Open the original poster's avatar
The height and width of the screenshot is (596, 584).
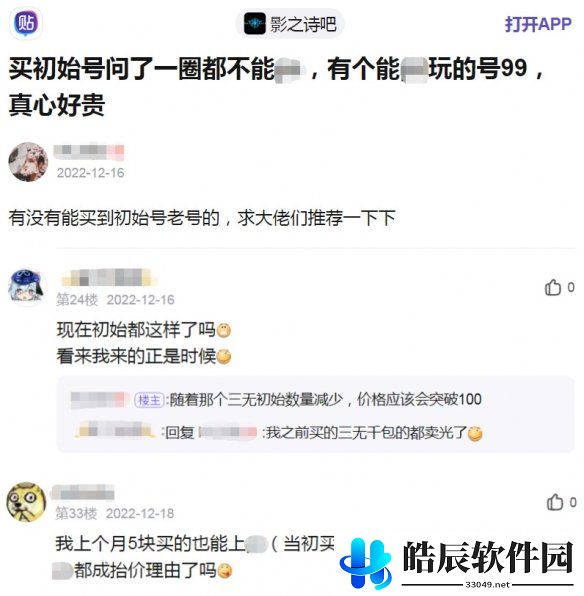pyautogui.click(x=29, y=162)
